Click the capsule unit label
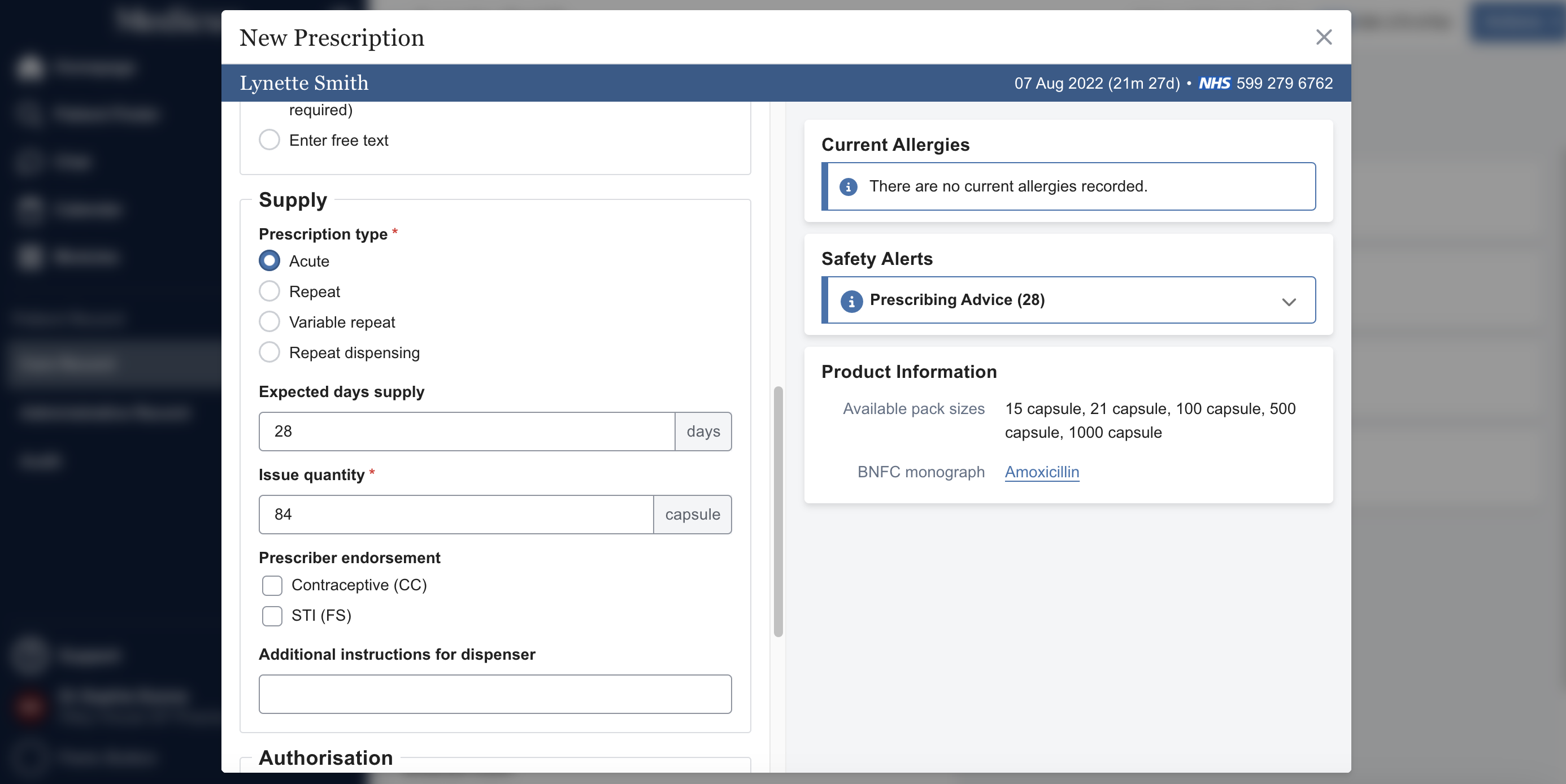Screen dimensions: 1566x784 [692, 515]
